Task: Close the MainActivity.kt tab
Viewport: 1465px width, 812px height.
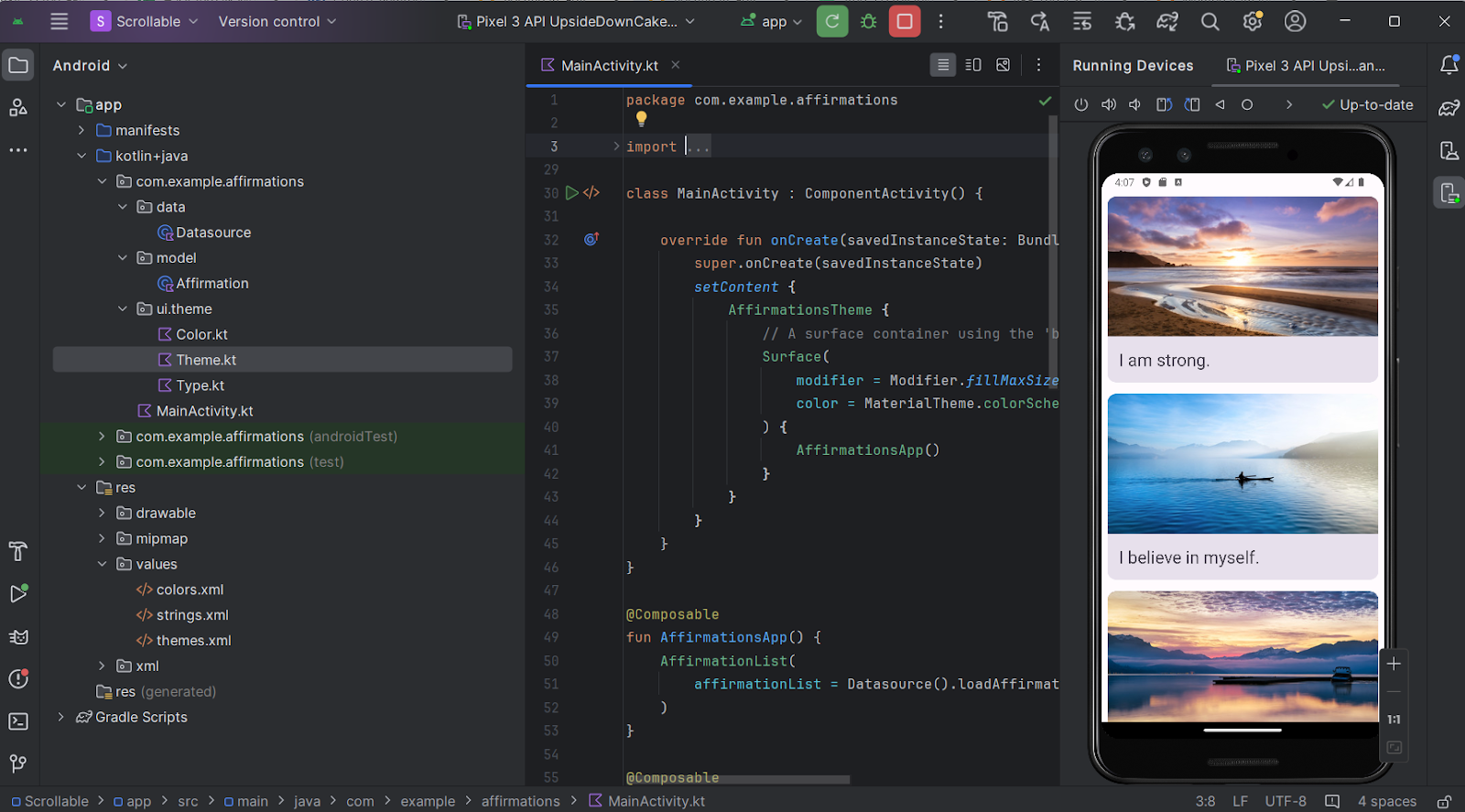Action: [x=676, y=65]
